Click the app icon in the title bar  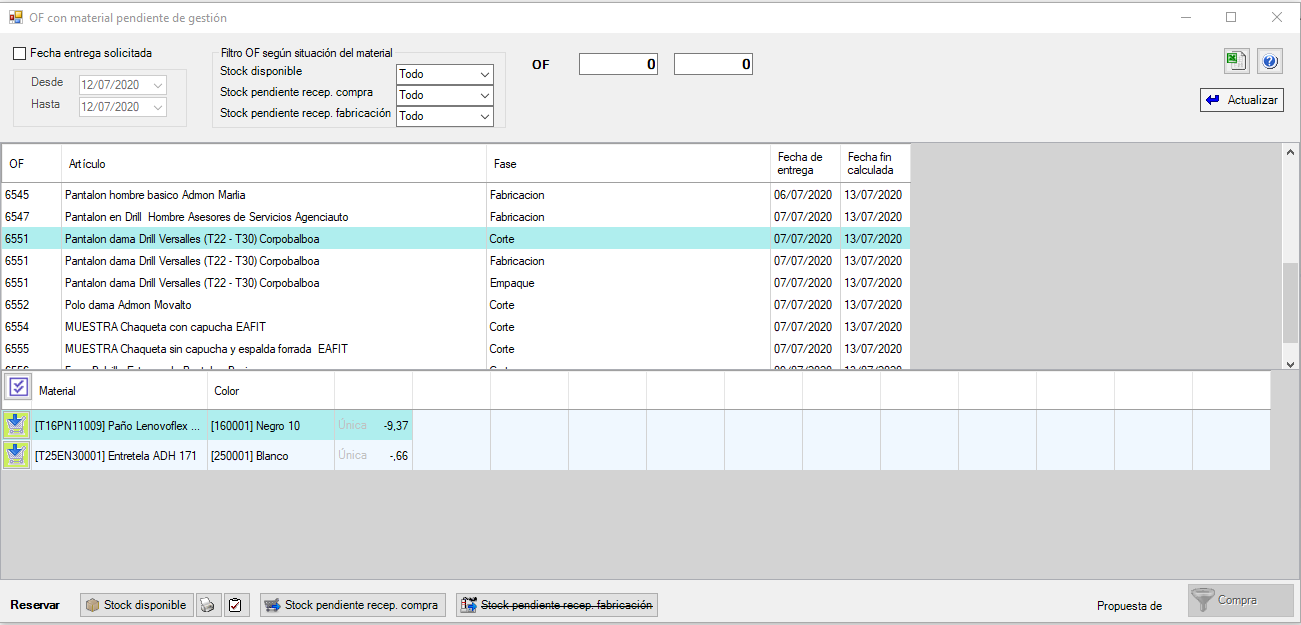pyautogui.click(x=15, y=17)
